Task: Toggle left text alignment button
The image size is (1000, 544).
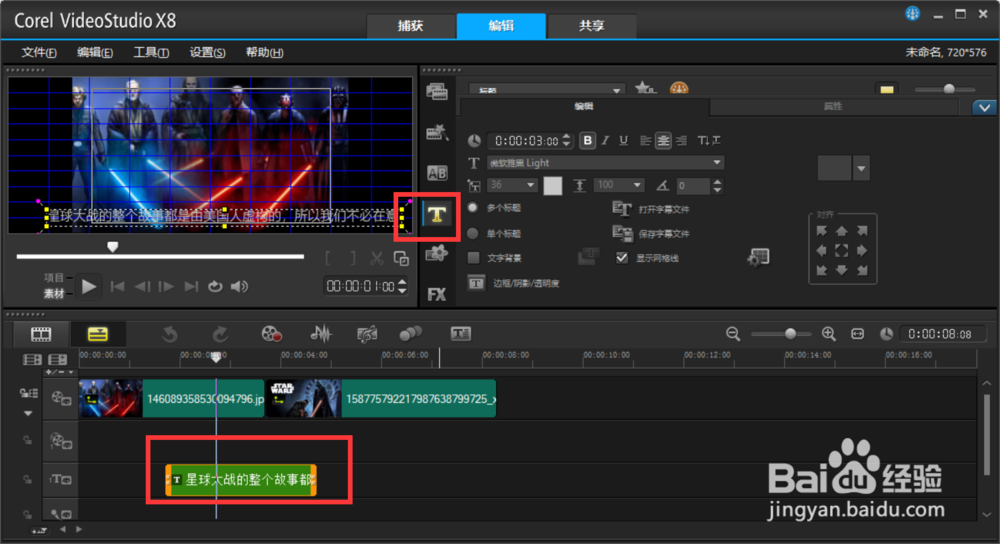Action: coord(645,140)
